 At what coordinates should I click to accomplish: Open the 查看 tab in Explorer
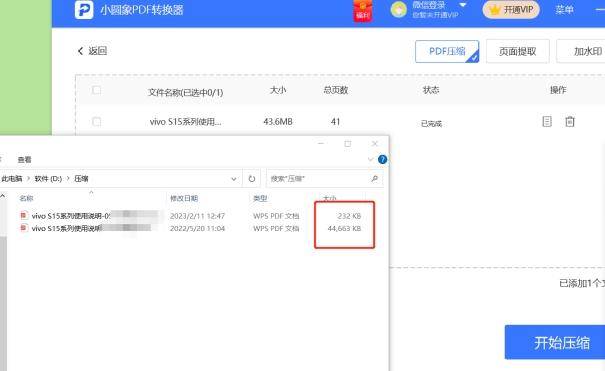coord(24,159)
